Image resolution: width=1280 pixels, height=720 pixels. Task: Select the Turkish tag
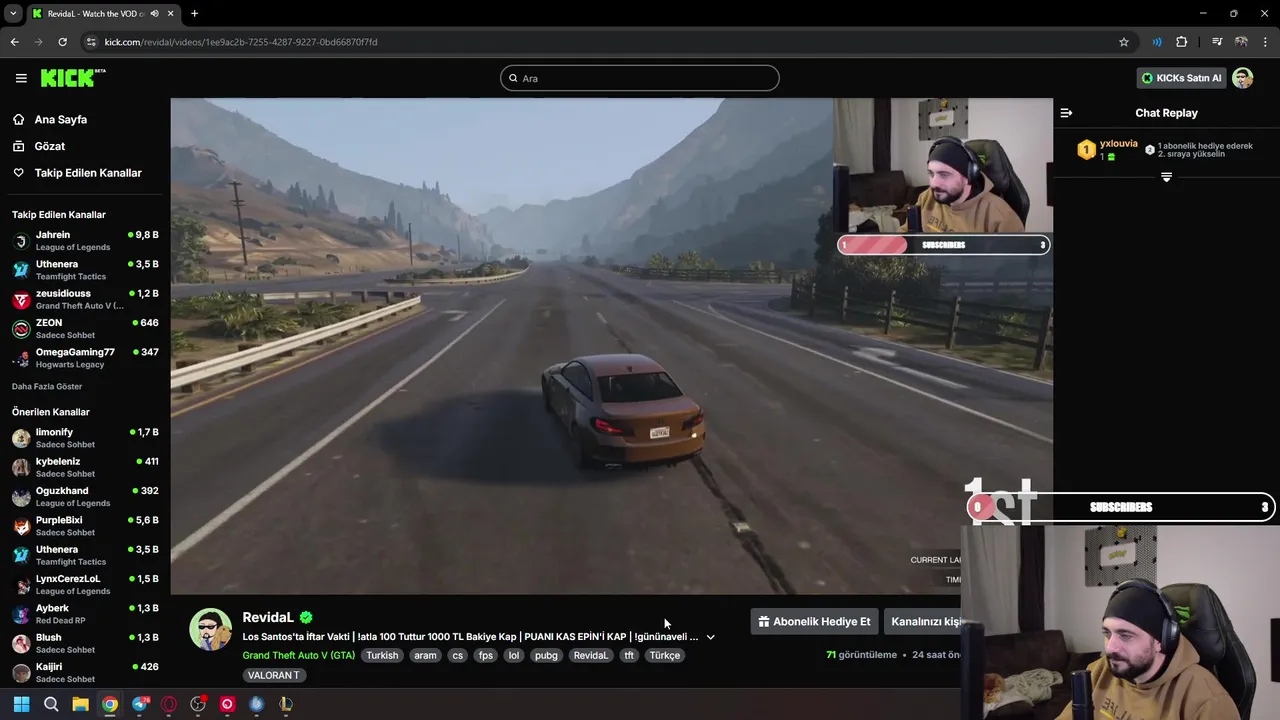coord(382,655)
